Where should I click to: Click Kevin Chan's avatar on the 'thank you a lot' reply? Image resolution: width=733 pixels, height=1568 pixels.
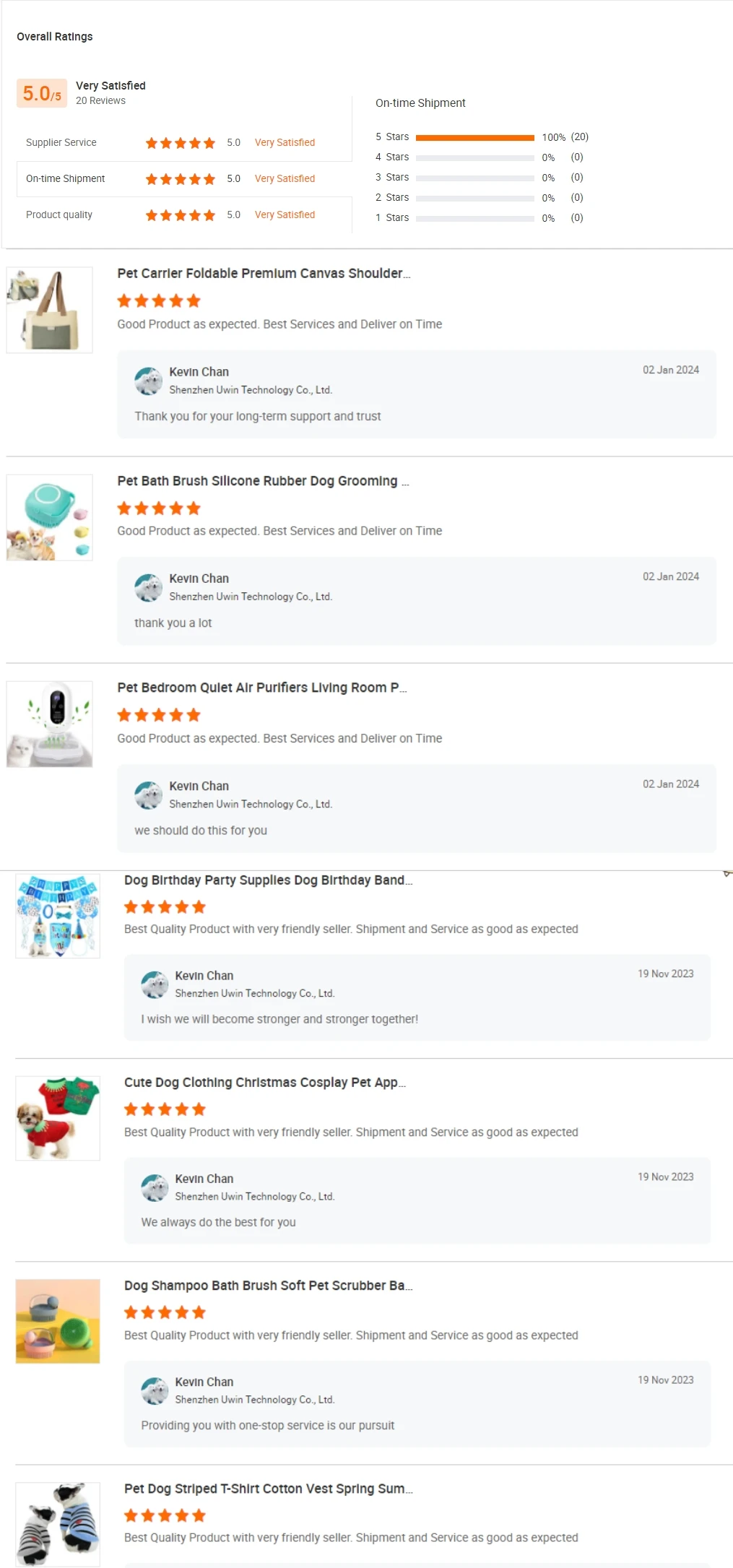149,588
